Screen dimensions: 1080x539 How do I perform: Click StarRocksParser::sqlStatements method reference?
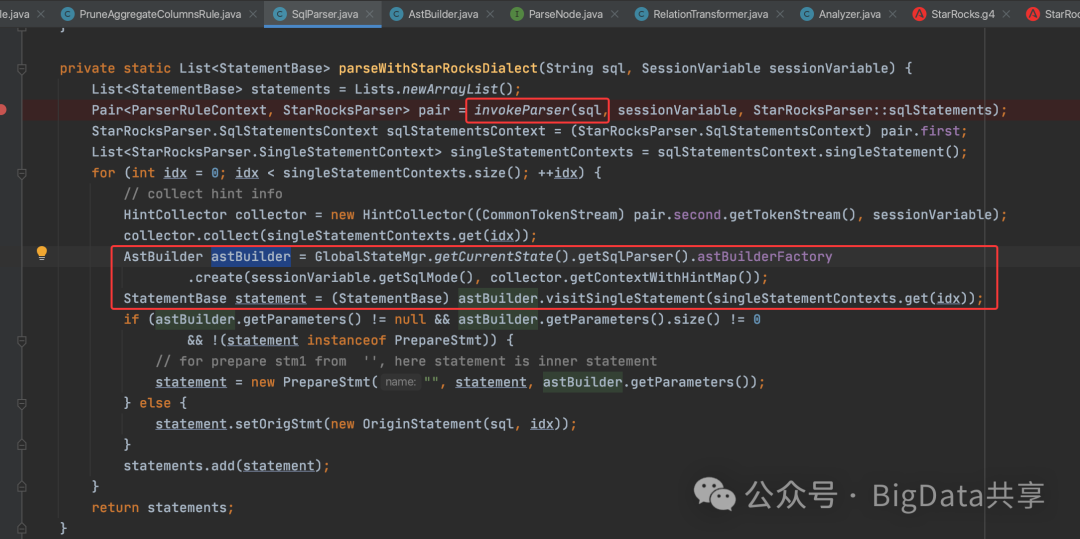coord(873,109)
